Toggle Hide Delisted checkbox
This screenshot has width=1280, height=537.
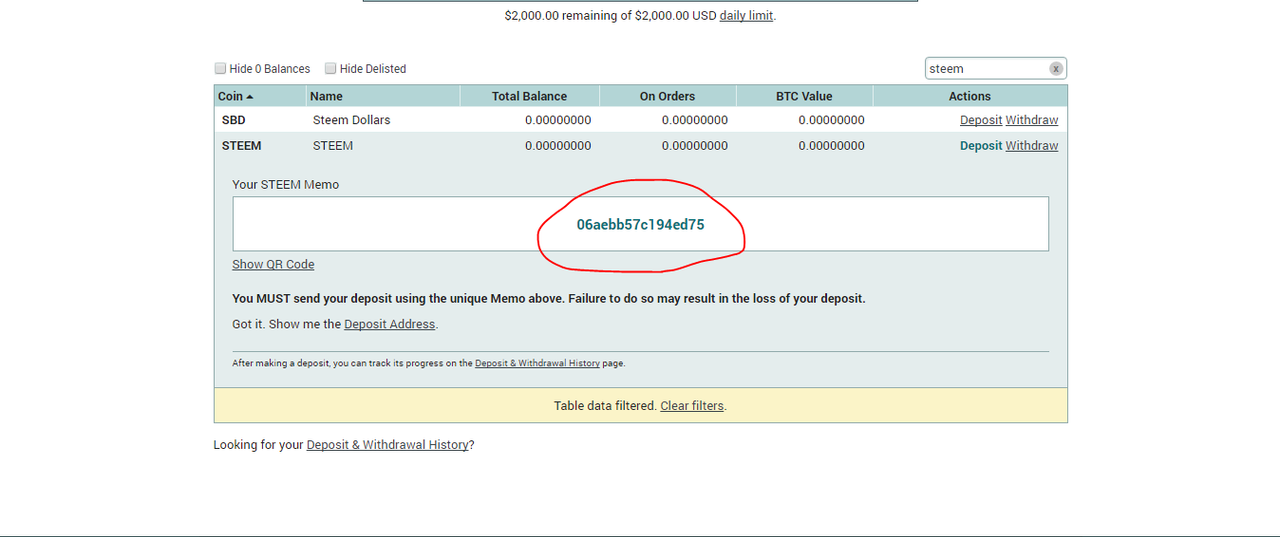(x=330, y=68)
